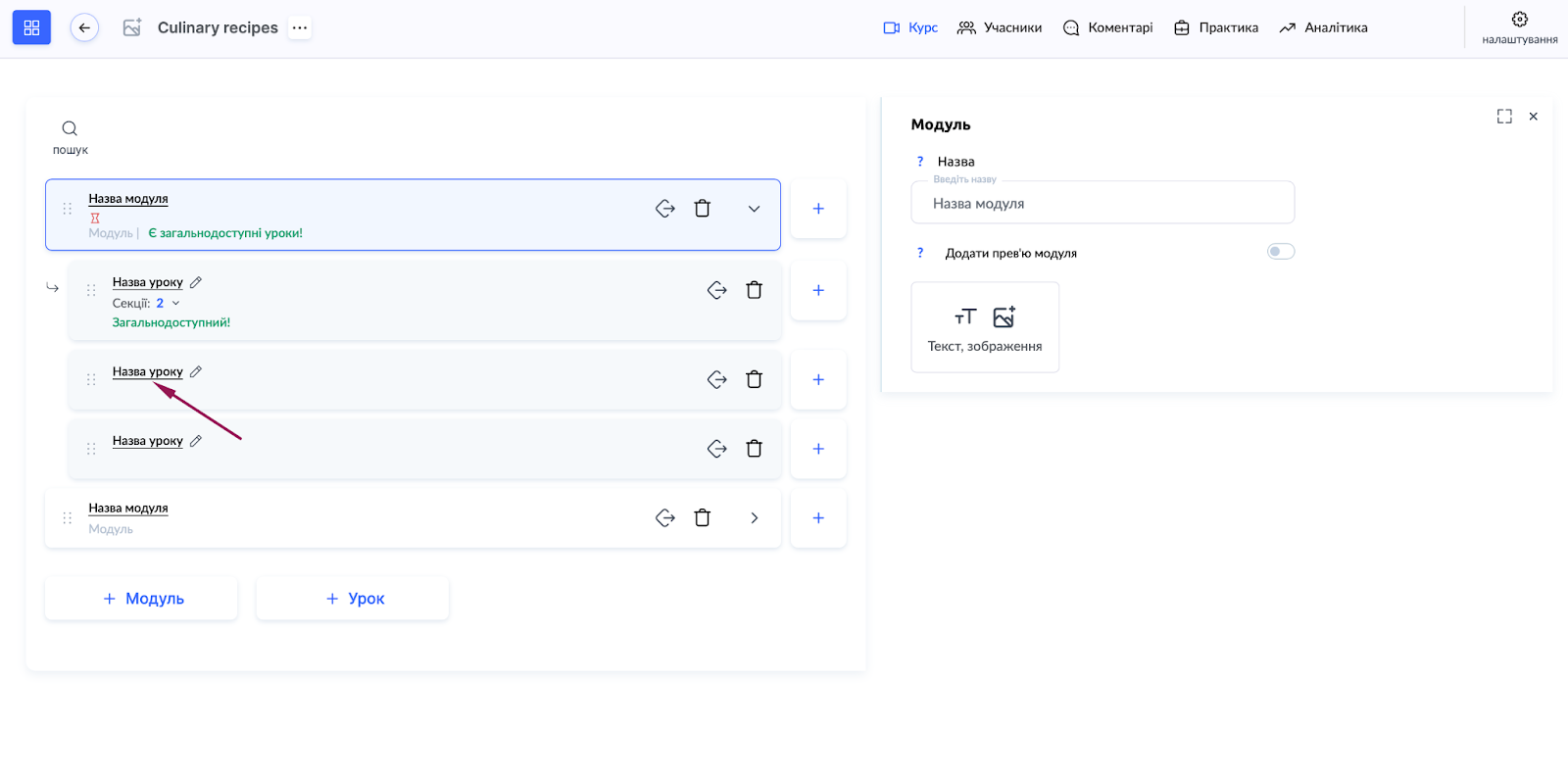Click pencil icon beside second lesson name
The image size is (1568, 778).
196,372
